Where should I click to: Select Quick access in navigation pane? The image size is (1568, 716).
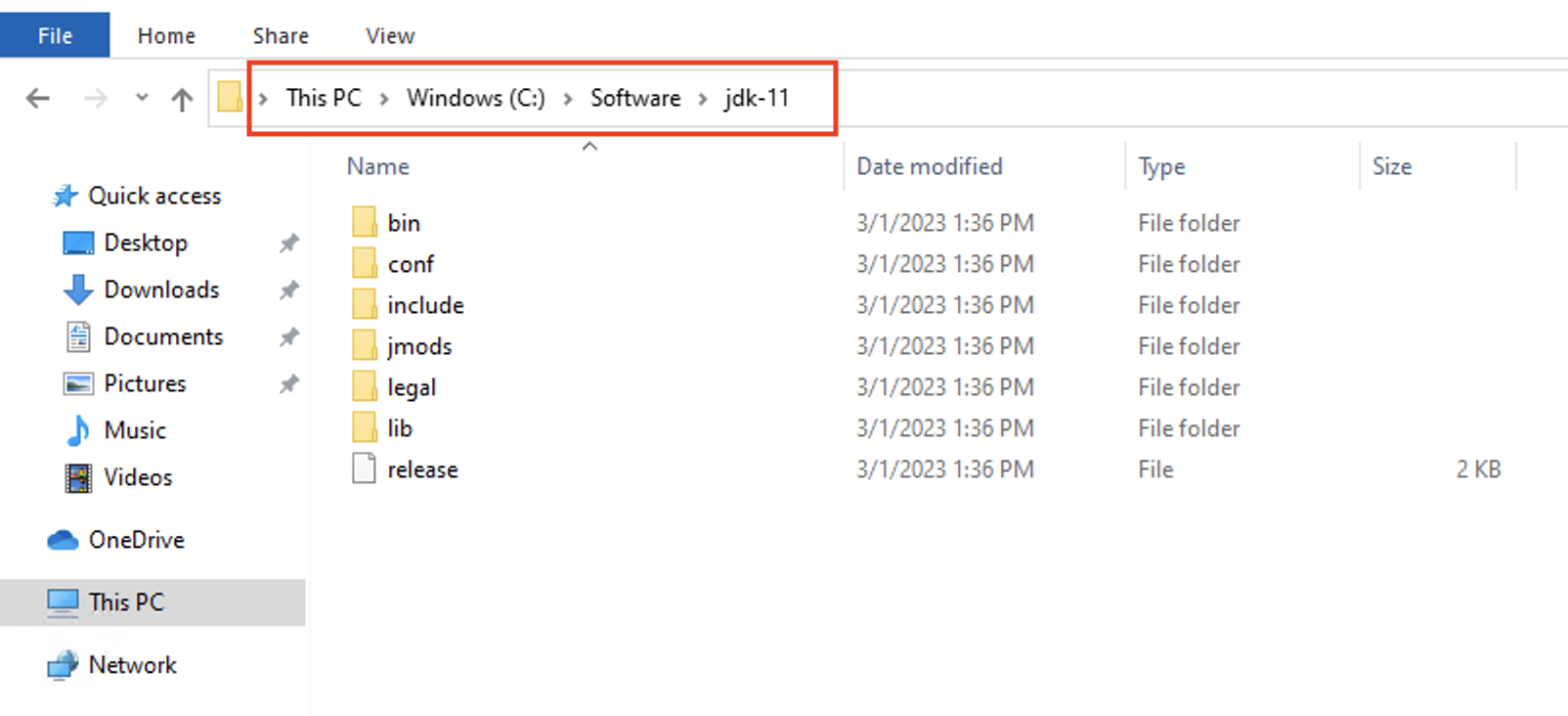pyautogui.click(x=154, y=196)
